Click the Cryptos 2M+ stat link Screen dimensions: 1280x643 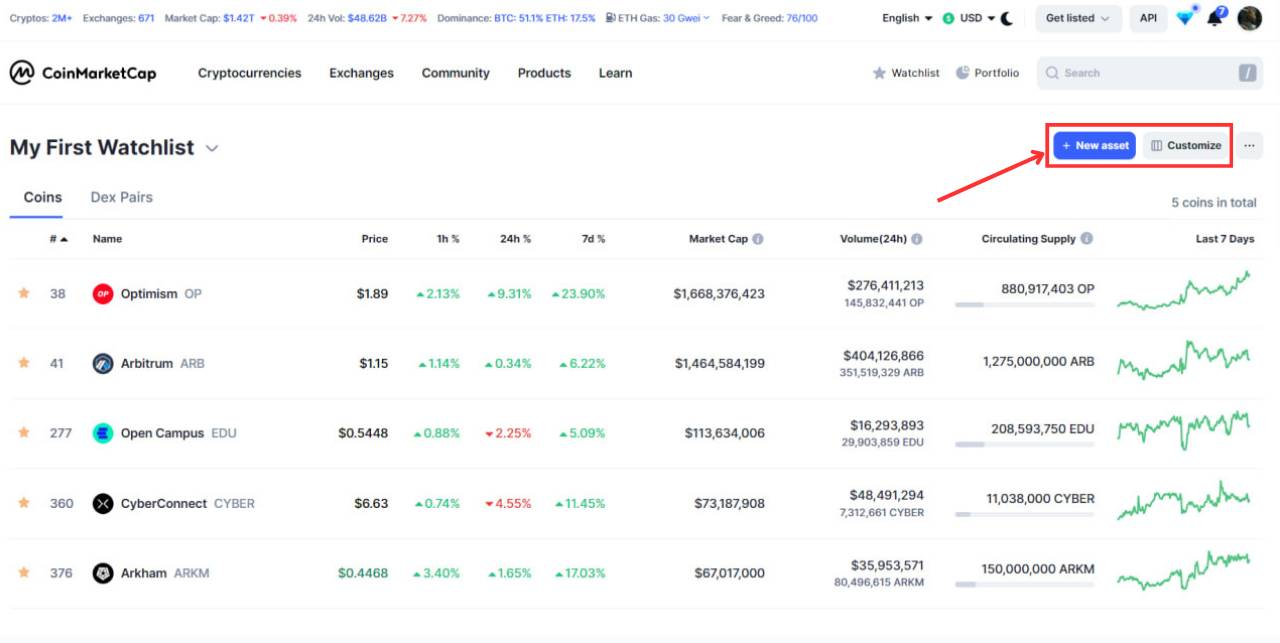[41, 18]
